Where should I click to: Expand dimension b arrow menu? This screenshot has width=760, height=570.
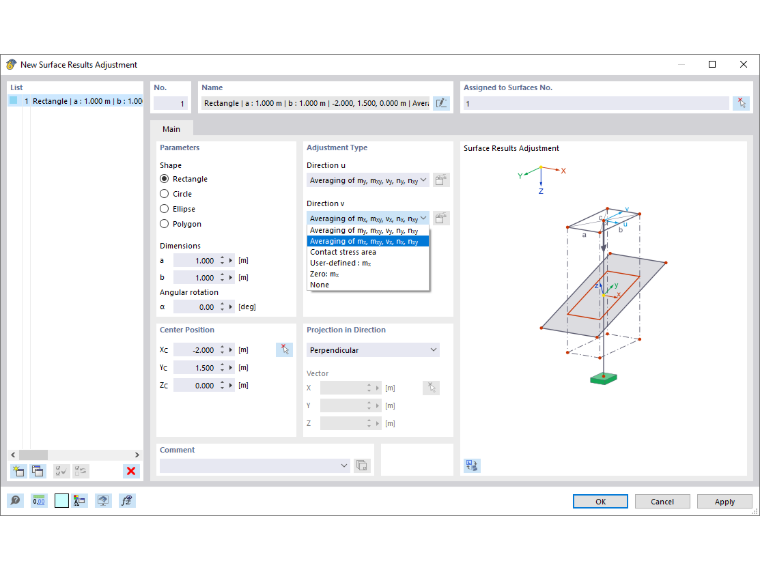pos(231,277)
